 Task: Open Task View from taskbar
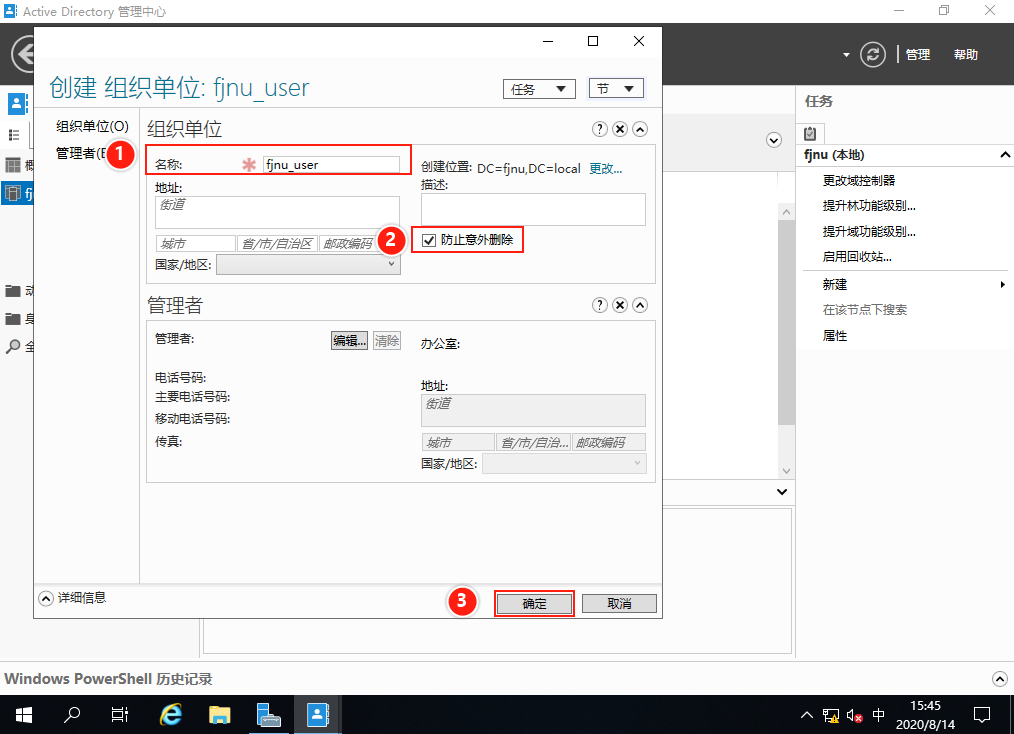120,715
